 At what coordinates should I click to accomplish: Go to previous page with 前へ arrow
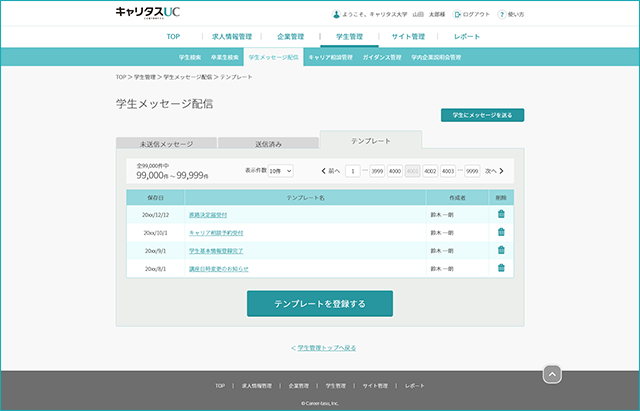pos(331,171)
